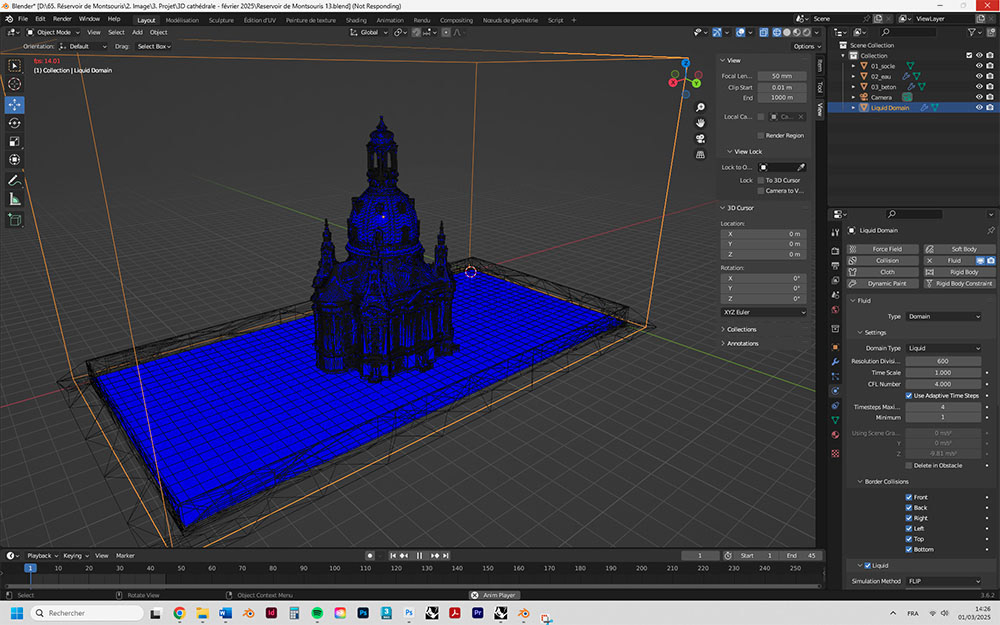Open the Particles properties tab
This screenshot has height=625, width=1000.
click(x=835, y=376)
